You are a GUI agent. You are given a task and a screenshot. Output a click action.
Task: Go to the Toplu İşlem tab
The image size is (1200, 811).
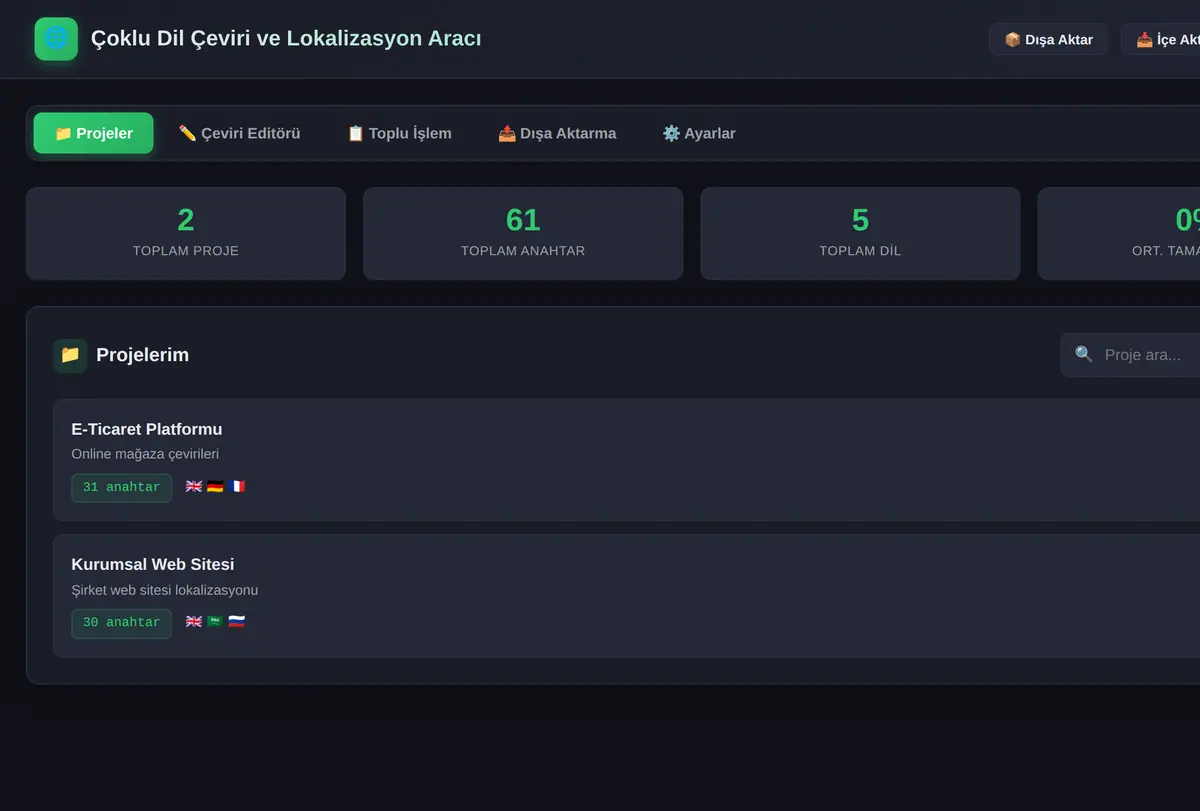[x=399, y=133]
